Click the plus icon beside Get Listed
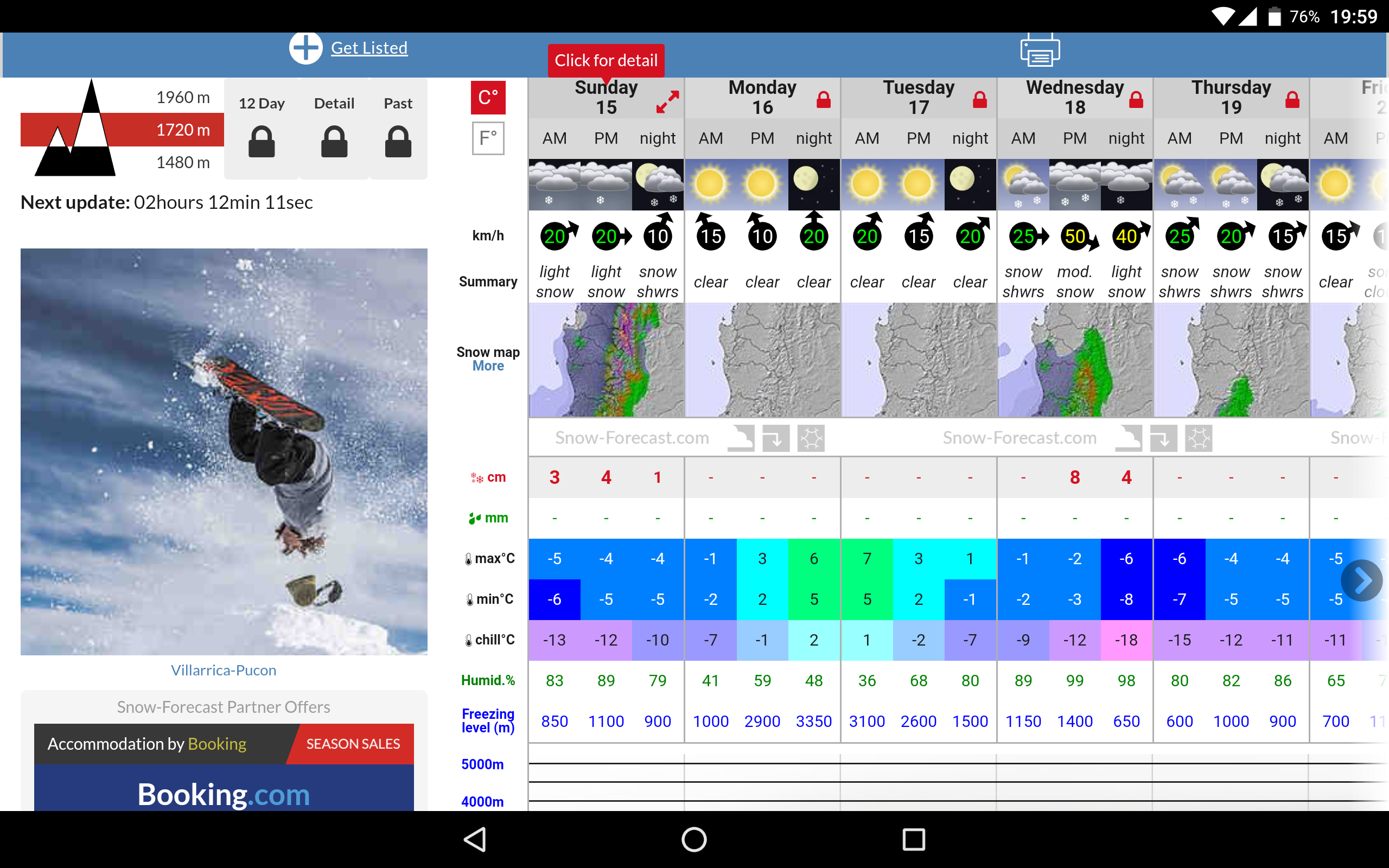This screenshot has width=1389, height=868. [305, 48]
